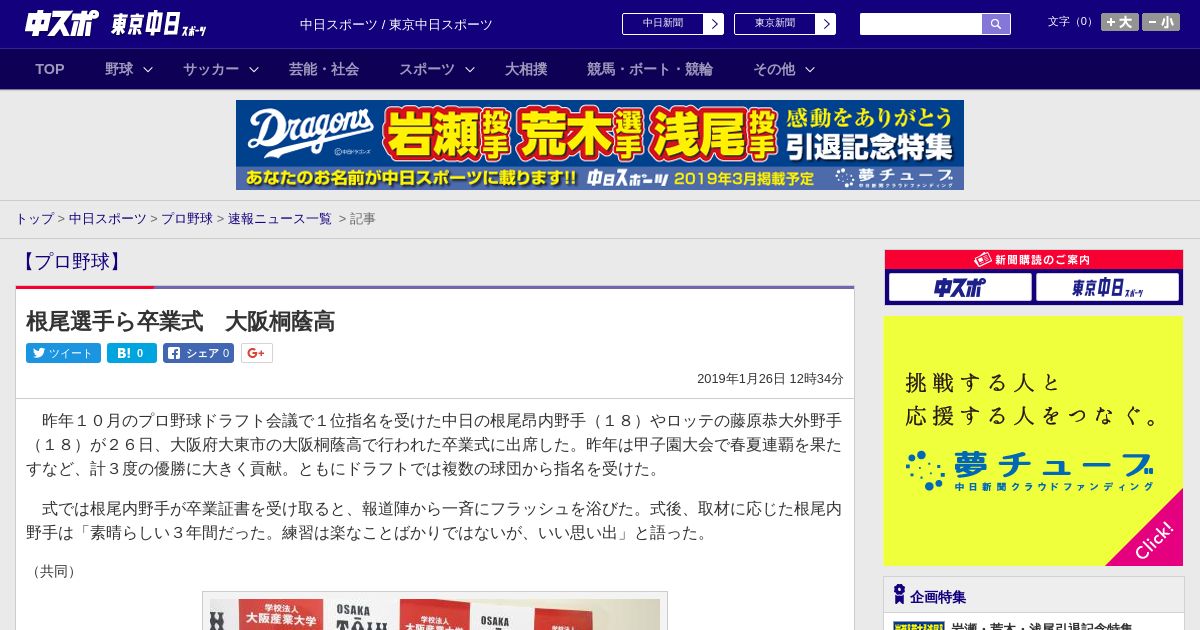Screen dimensions: 1200x630
Task: Click 東京中日スポーツ subscription guide button in sidebar
Action: 1107,288
